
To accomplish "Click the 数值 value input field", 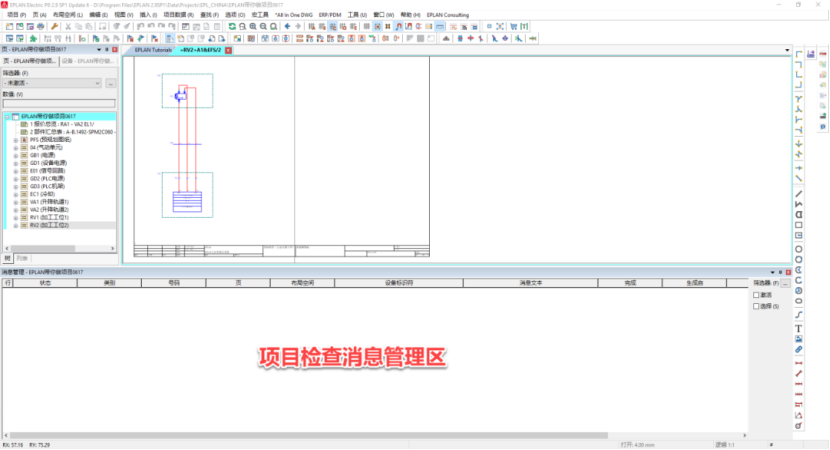I will tap(59, 104).
